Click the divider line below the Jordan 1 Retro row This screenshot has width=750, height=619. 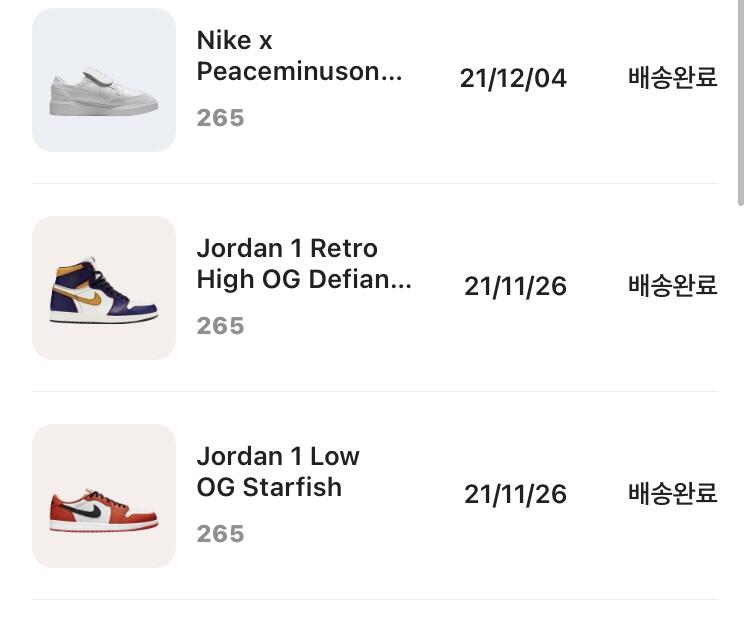375,392
